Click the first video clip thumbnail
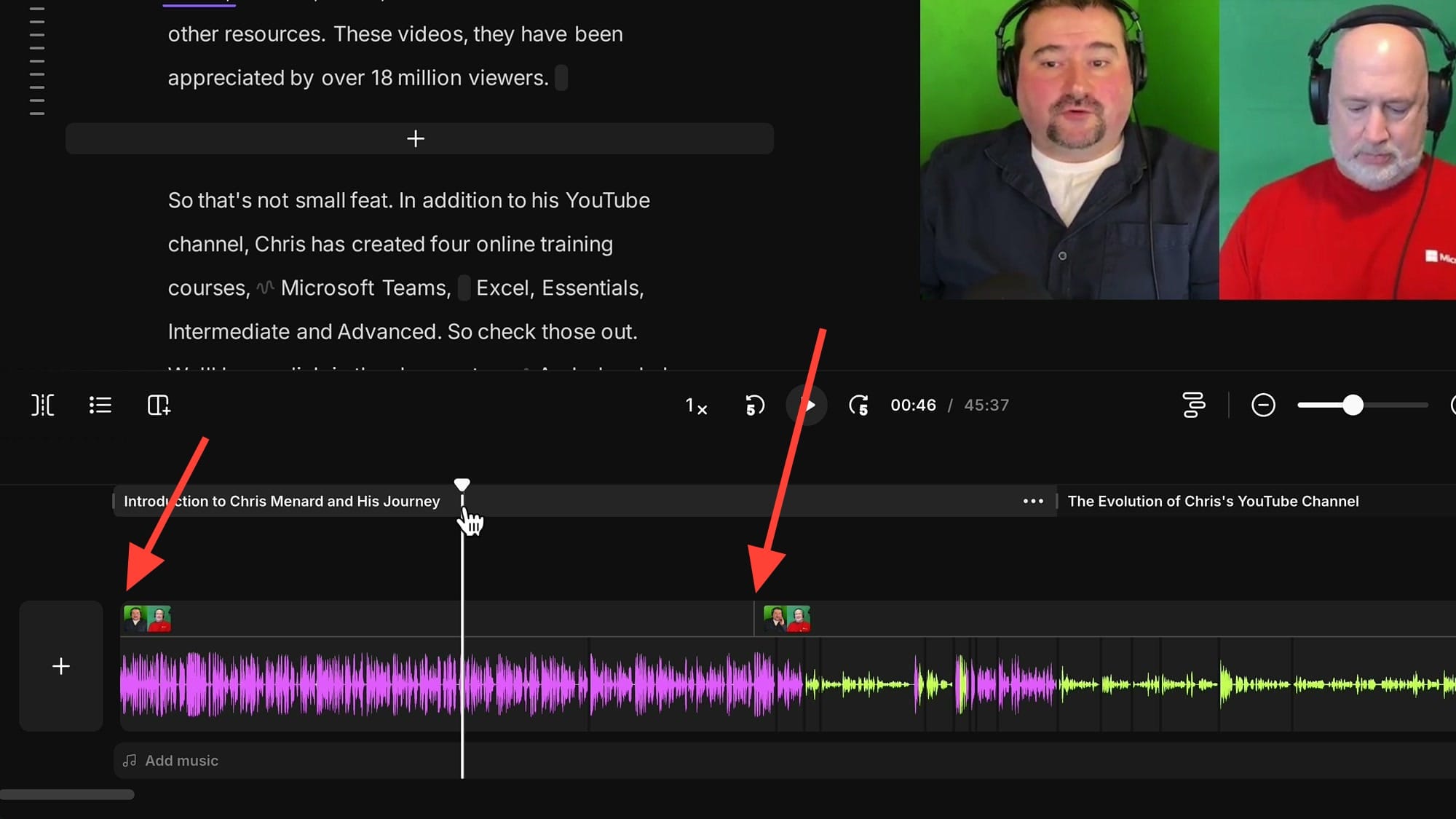 coord(147,619)
